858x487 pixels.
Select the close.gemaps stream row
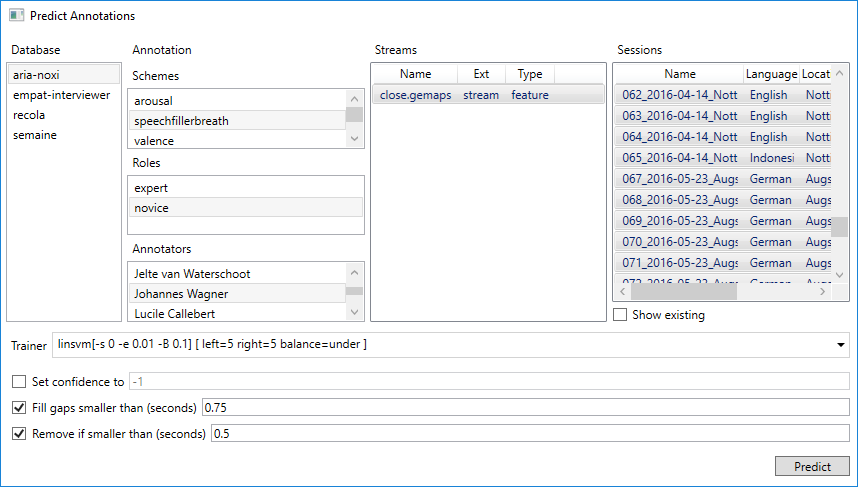pyautogui.click(x=488, y=95)
